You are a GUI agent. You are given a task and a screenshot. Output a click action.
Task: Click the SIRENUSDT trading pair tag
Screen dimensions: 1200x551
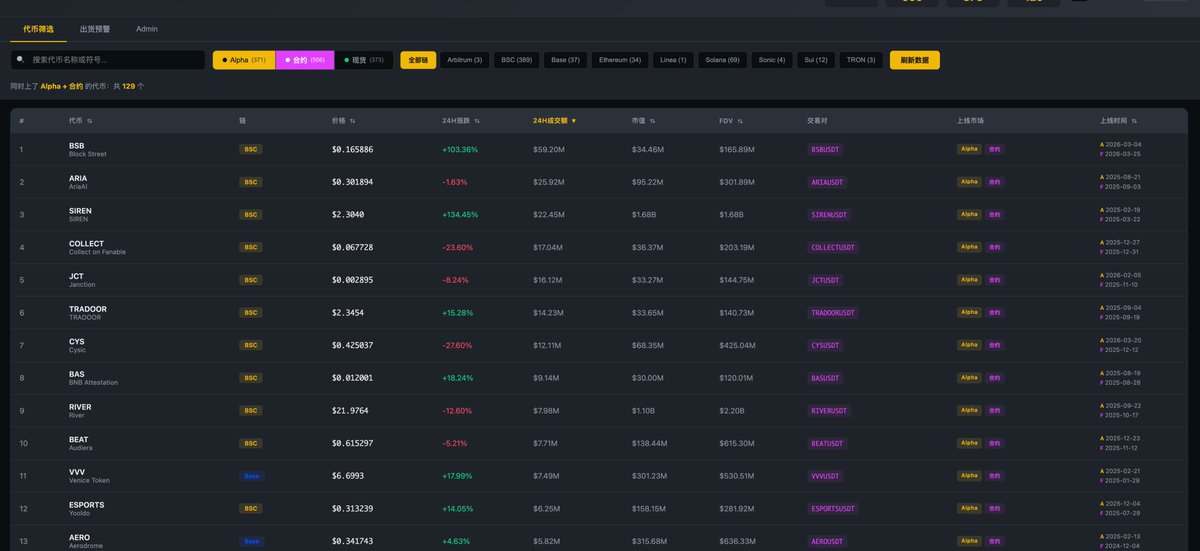tap(829, 215)
